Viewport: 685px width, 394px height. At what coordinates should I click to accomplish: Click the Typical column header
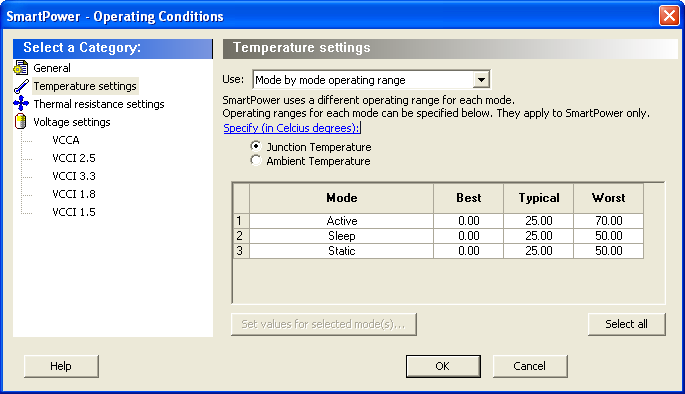(x=539, y=198)
